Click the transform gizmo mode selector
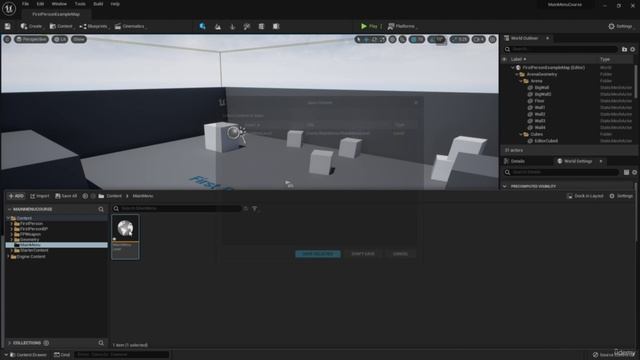This screenshot has width=640, height=360. pyautogui.click(x=370, y=40)
